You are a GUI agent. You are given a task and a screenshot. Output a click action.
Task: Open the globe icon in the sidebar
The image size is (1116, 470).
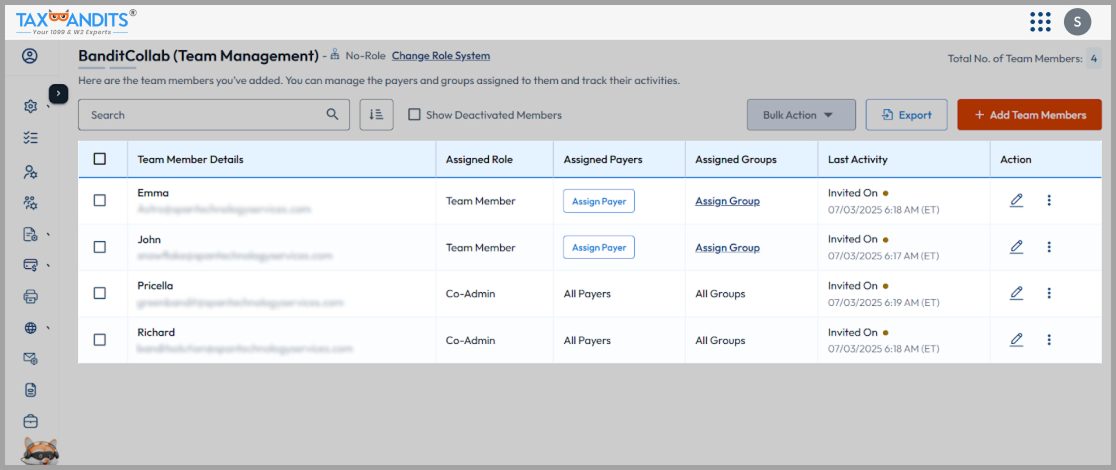tap(30, 328)
